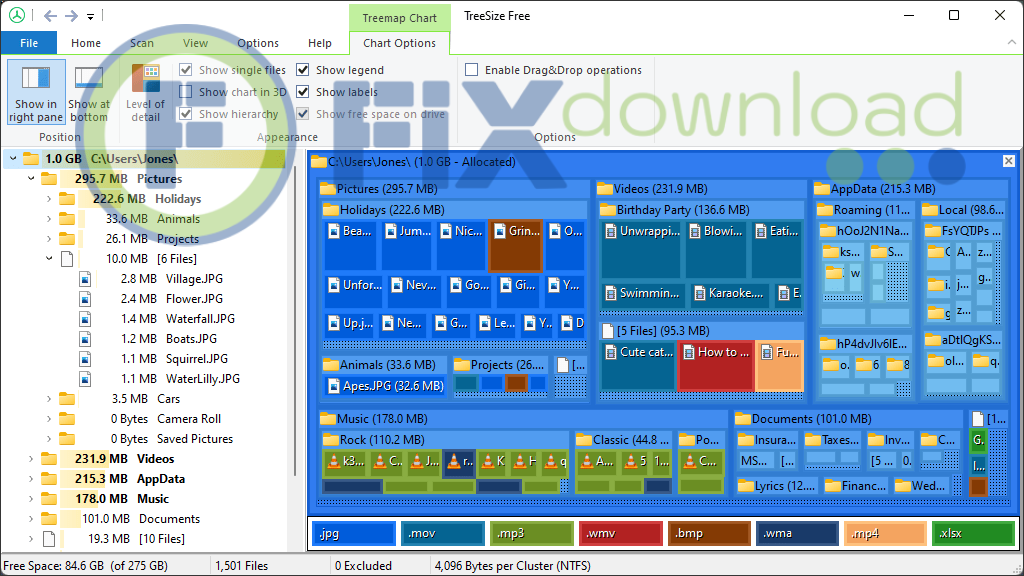Open the File menu
The width and height of the screenshot is (1024, 576).
[x=29, y=43]
